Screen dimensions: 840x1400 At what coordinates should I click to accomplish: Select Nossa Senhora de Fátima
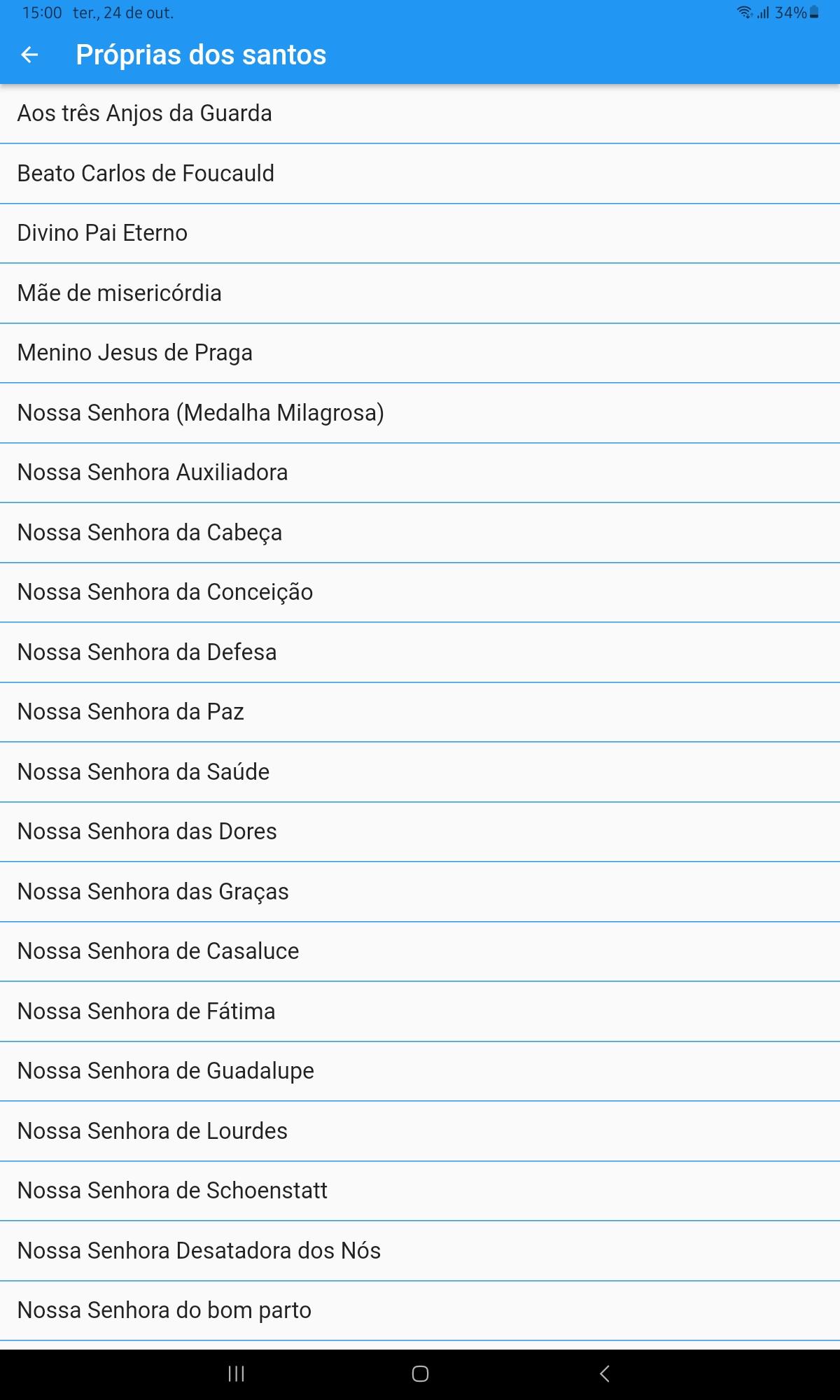pyautogui.click(x=420, y=1011)
